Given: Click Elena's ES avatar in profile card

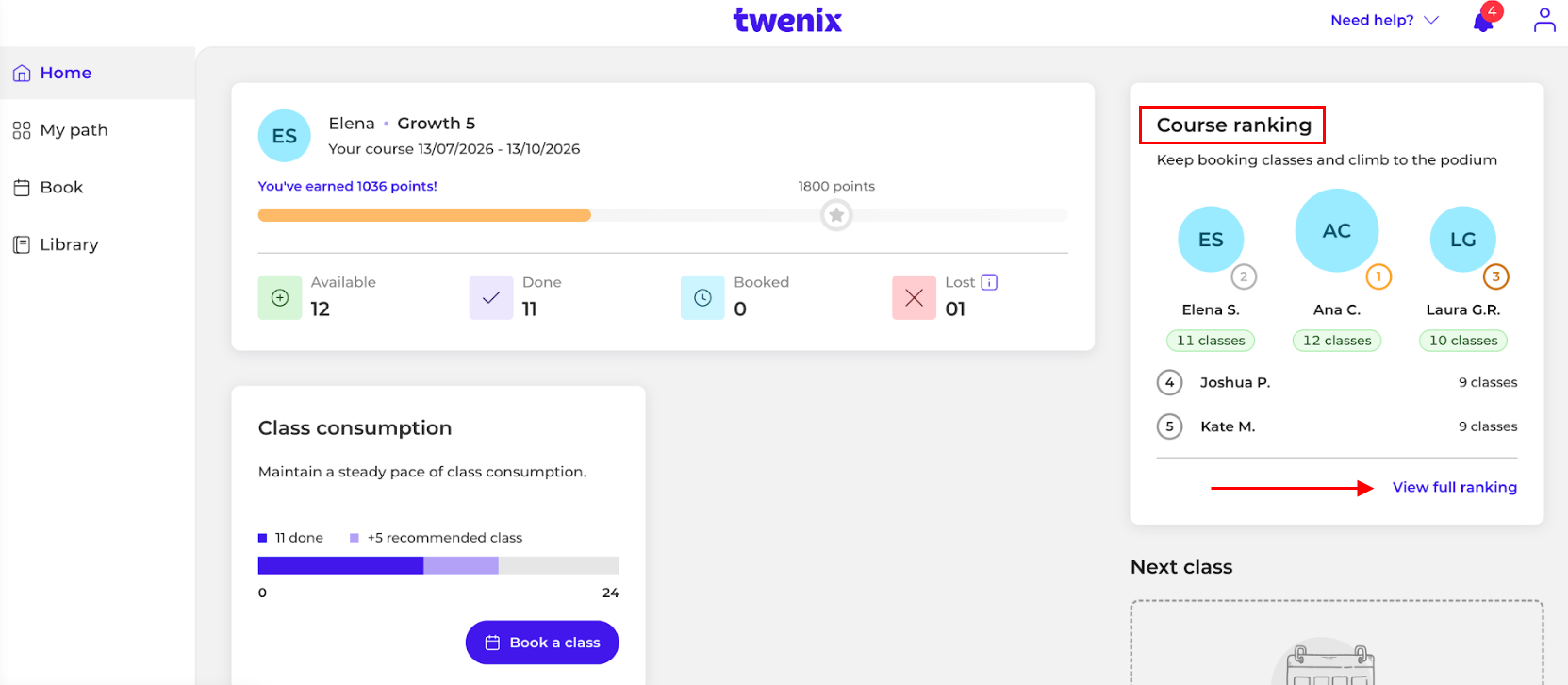Looking at the screenshot, I should [x=285, y=136].
